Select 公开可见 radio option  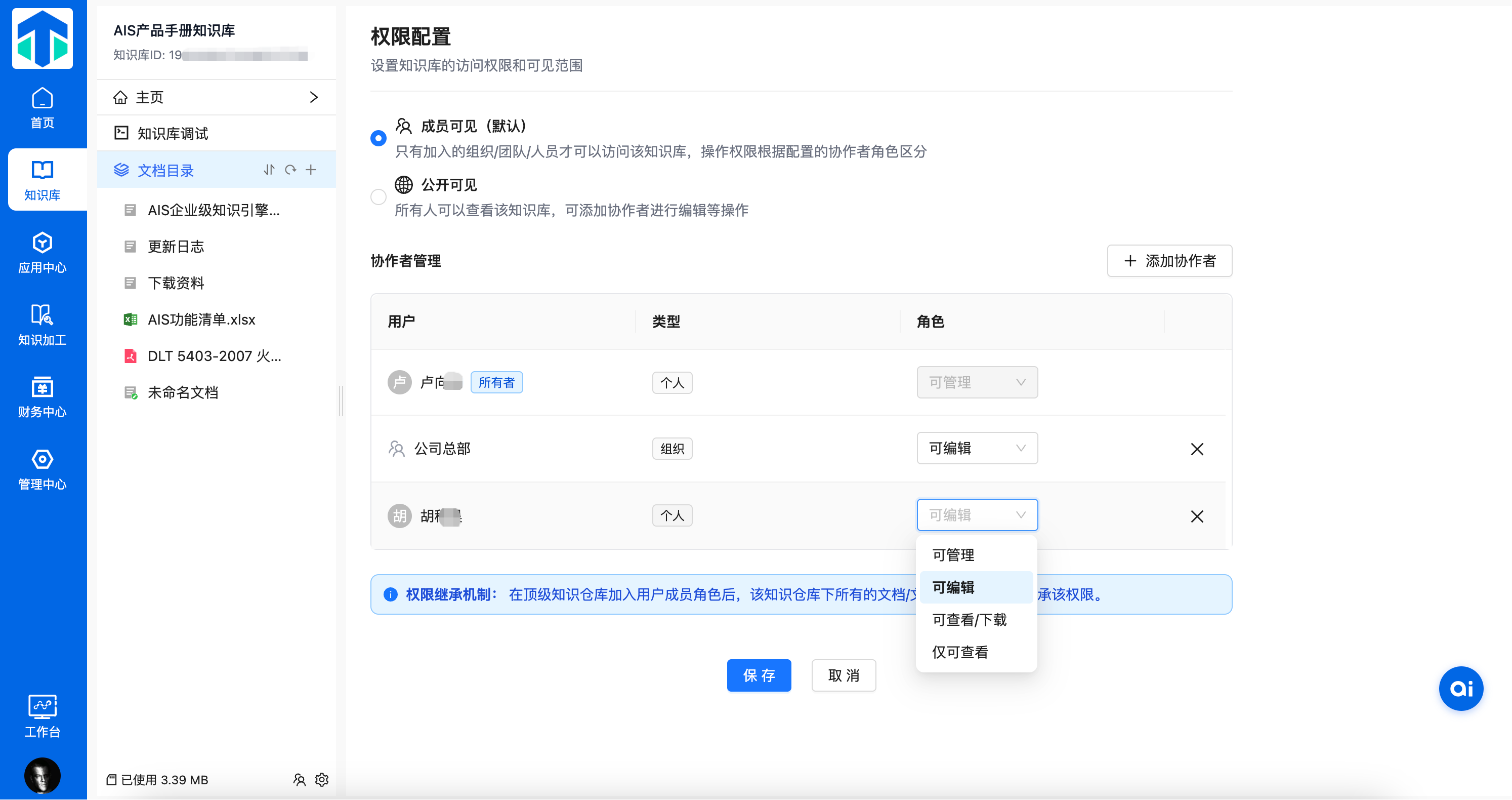[379, 197]
